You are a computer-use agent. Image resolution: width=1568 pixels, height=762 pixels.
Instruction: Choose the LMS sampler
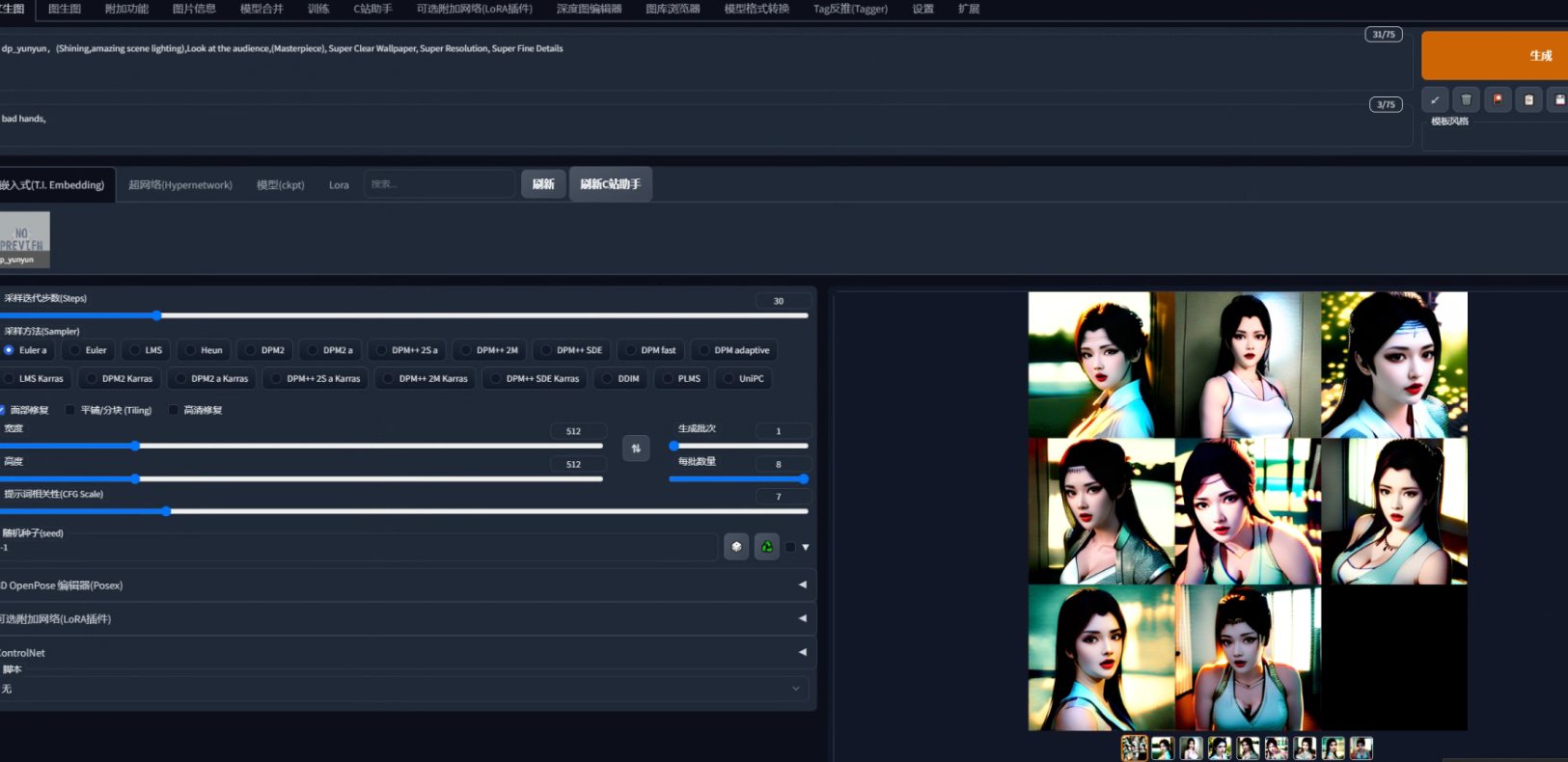click(x=146, y=350)
